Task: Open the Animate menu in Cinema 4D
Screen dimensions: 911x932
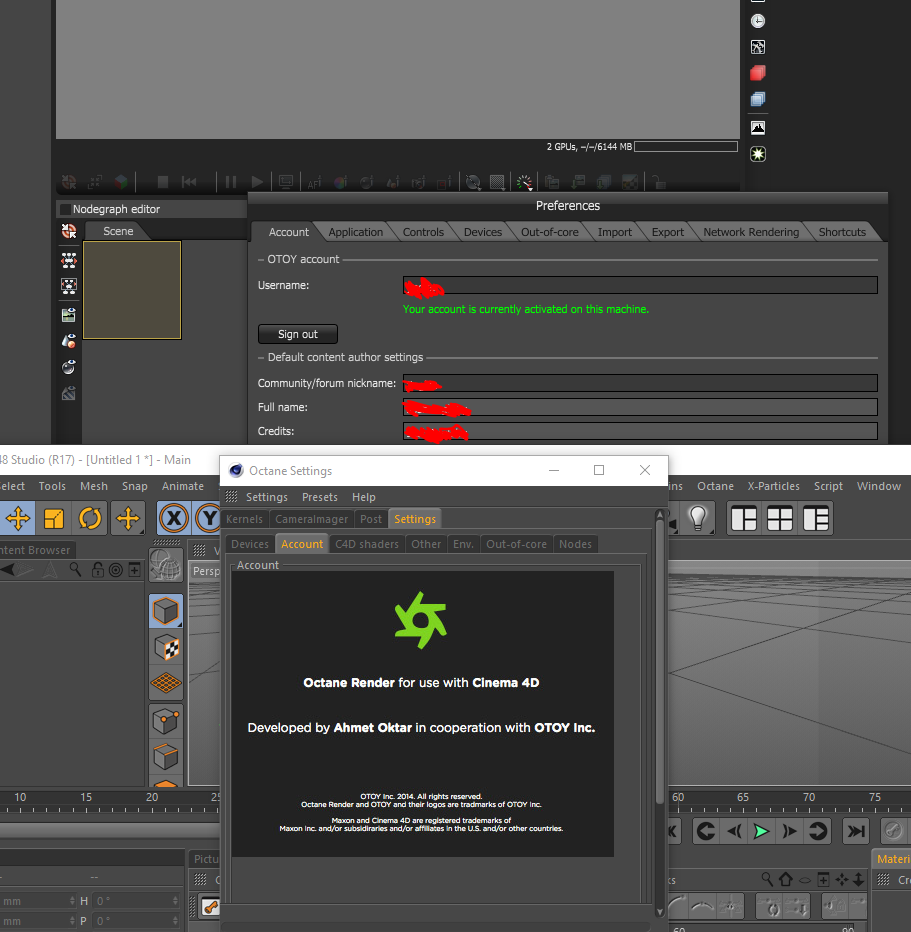Action: (183, 486)
